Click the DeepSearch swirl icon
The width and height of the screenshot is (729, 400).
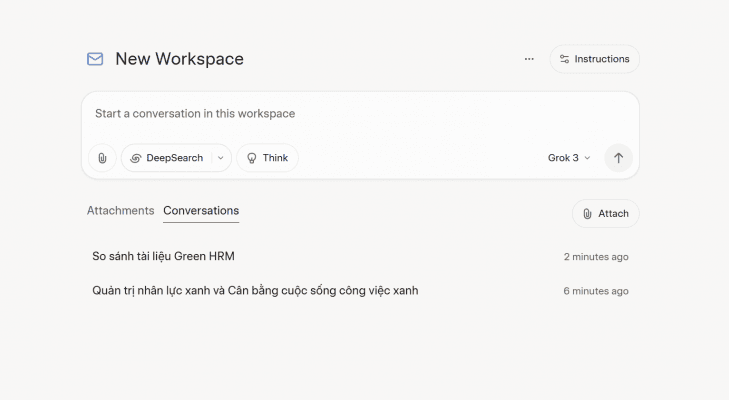pos(136,158)
